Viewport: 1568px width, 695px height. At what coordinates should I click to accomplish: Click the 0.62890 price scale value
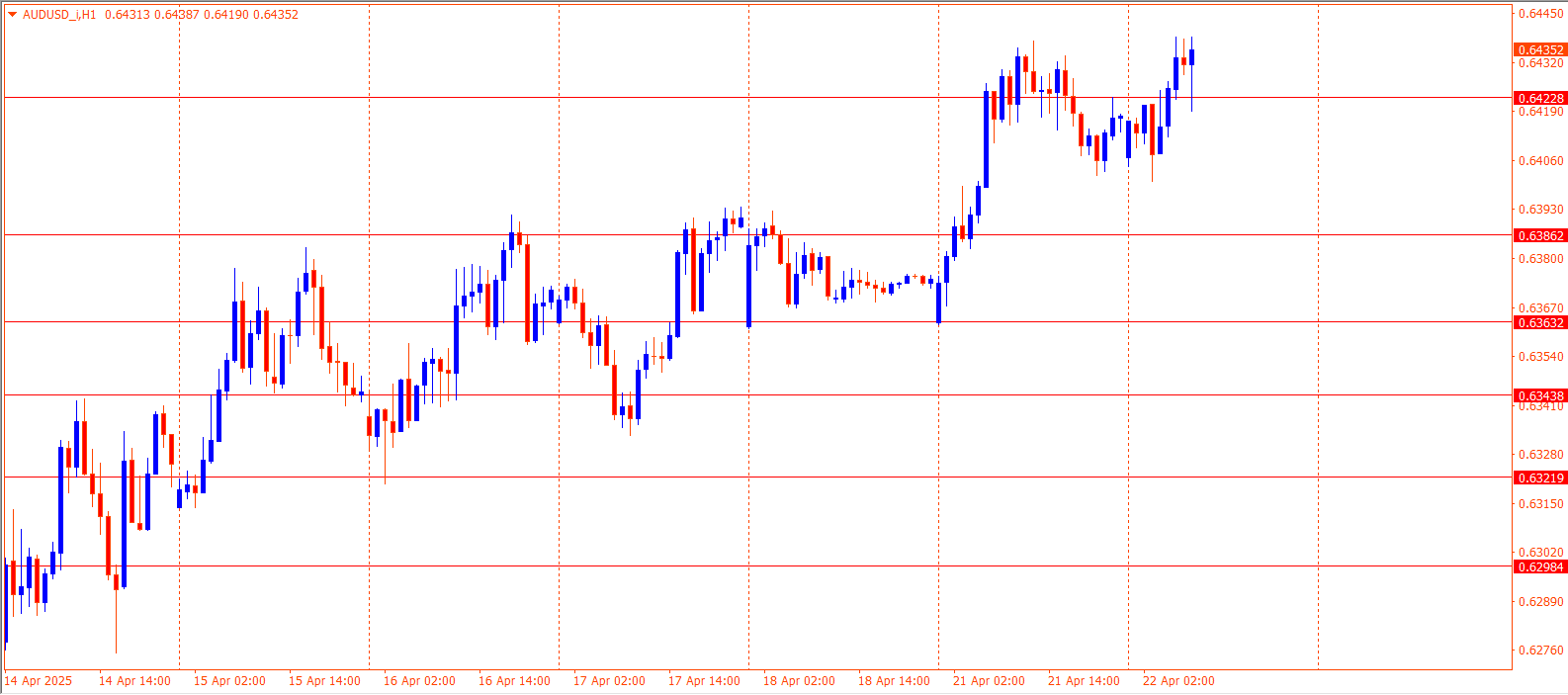1541,602
